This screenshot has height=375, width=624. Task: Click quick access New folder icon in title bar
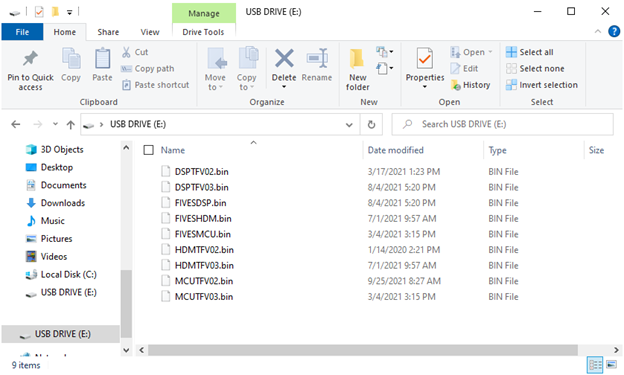pos(55,12)
